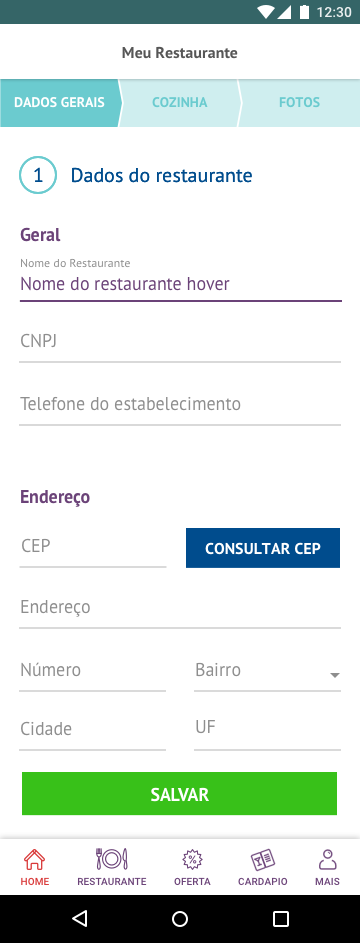Tap the Android home circle icon
Image resolution: width=360 pixels, height=943 pixels.
click(x=180, y=918)
